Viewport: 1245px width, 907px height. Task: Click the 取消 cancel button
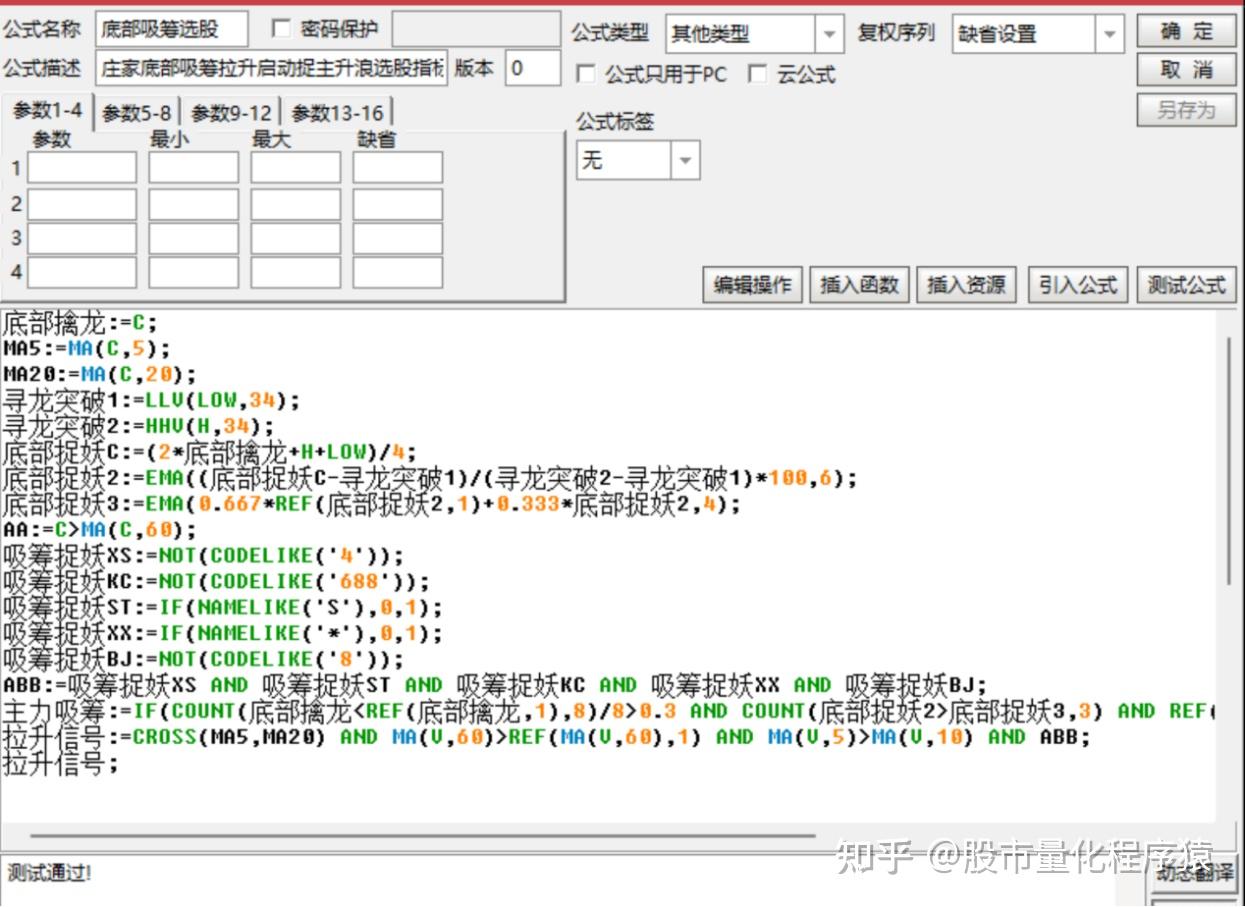point(1186,70)
